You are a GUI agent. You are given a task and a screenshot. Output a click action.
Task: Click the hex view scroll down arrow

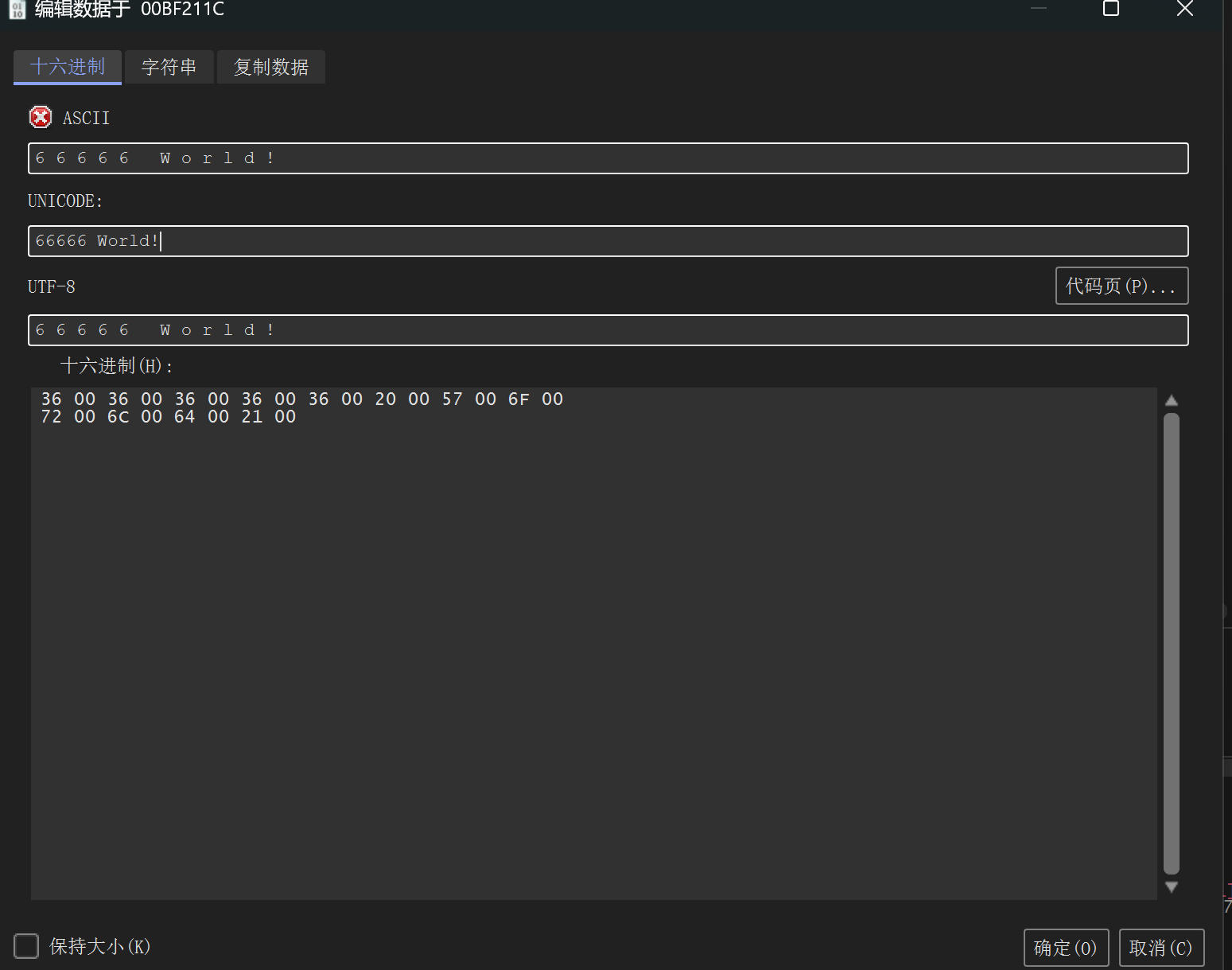pos(1171,886)
